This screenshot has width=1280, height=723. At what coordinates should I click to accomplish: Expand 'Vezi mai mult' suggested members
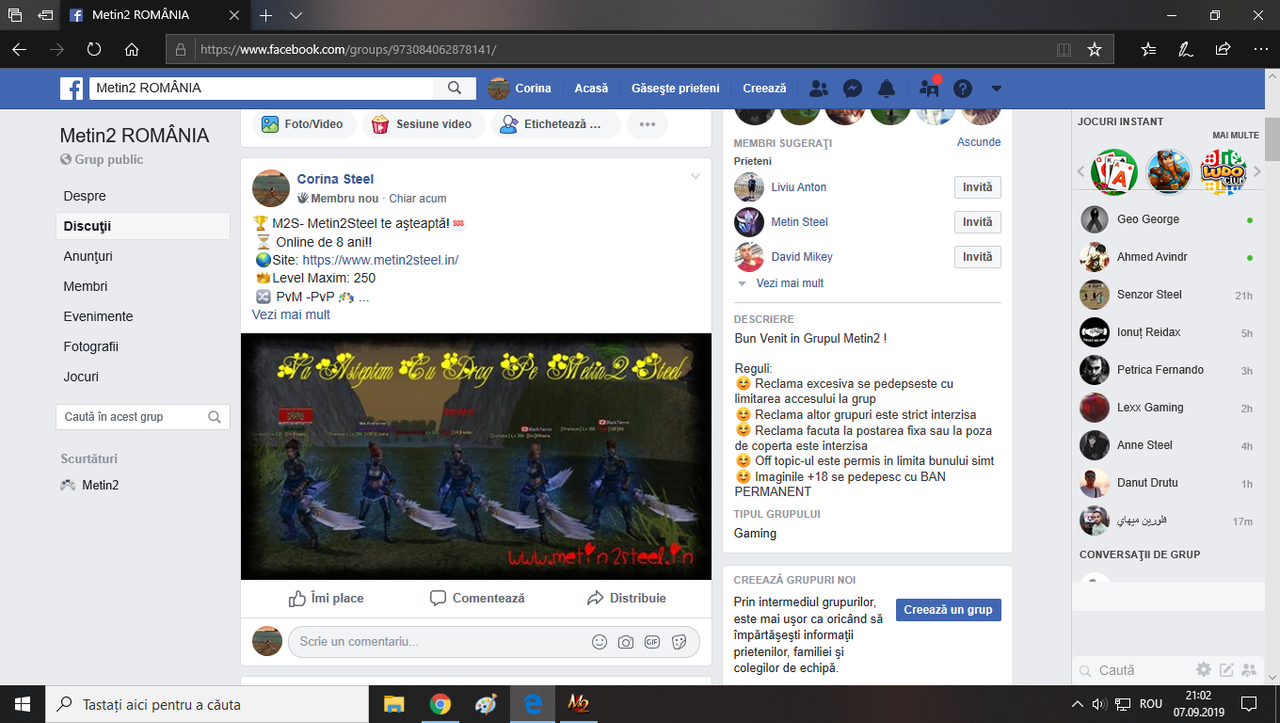pyautogui.click(x=790, y=283)
